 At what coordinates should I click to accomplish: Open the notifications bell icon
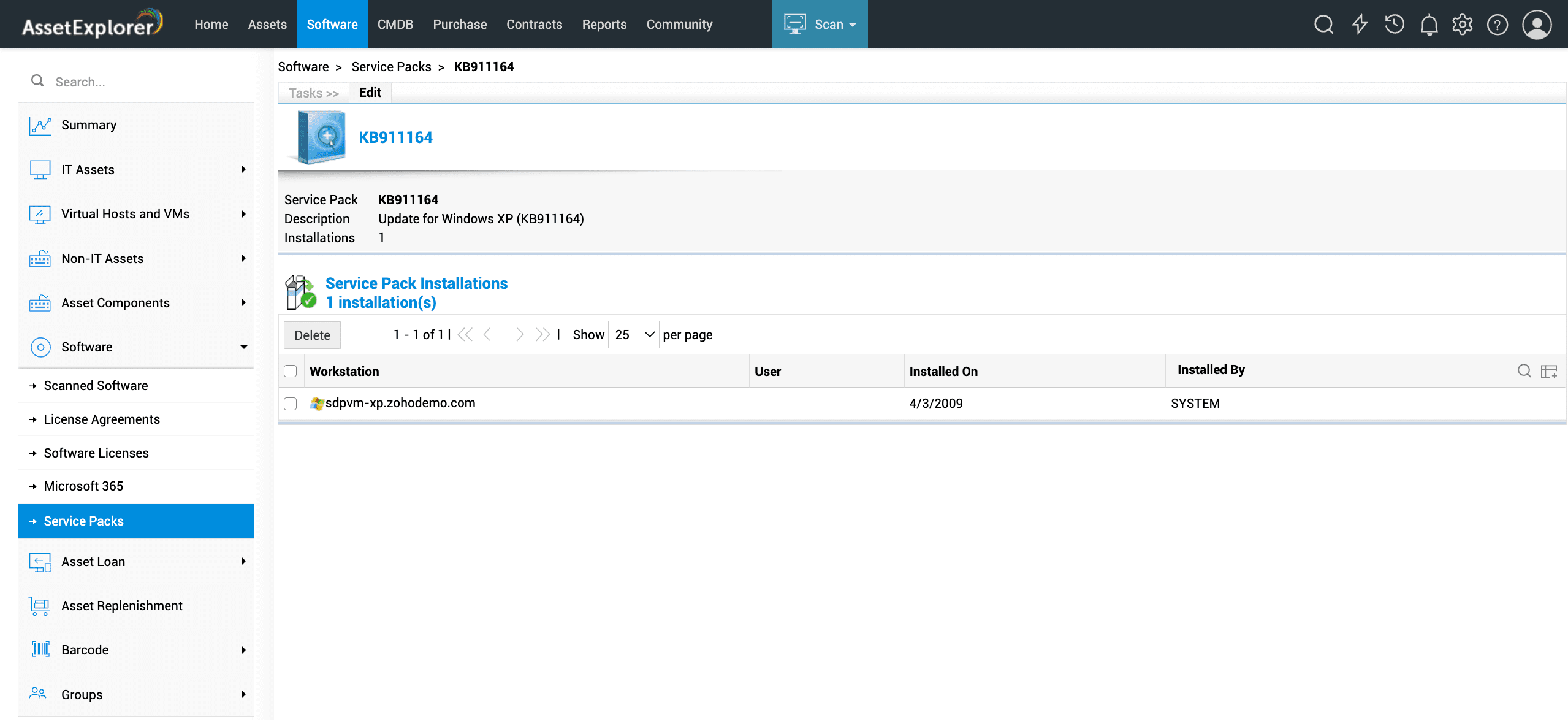pyautogui.click(x=1429, y=25)
